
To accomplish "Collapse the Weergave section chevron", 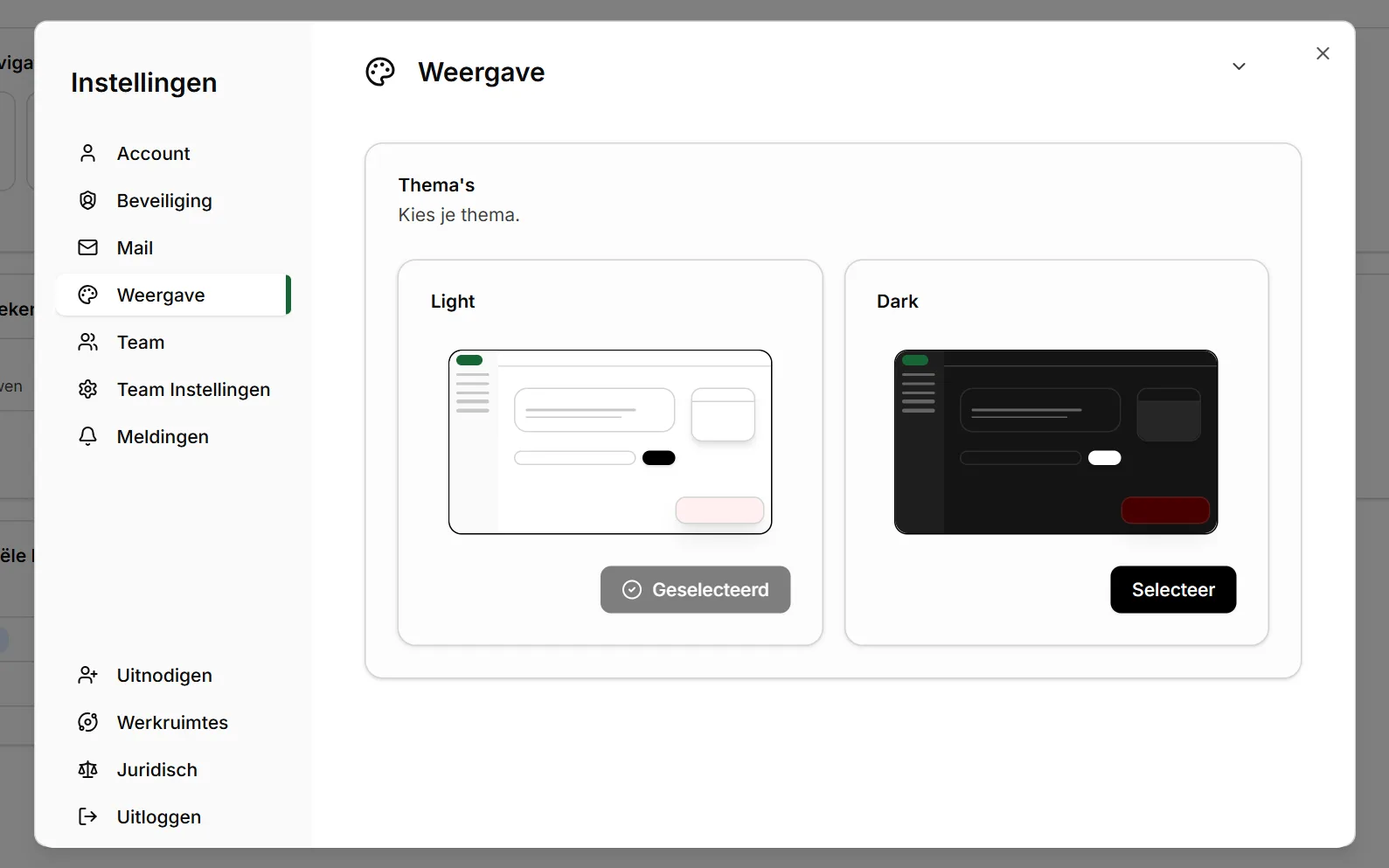I will (1239, 66).
